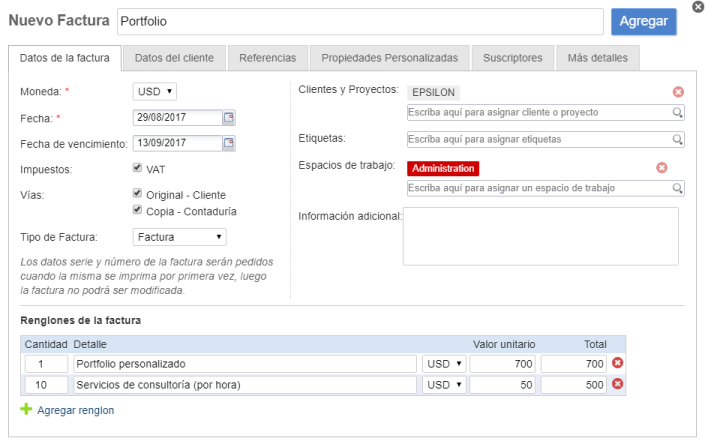Remove EPSILON client with red X
Image resolution: width=705 pixels, height=441 pixels.
678,92
